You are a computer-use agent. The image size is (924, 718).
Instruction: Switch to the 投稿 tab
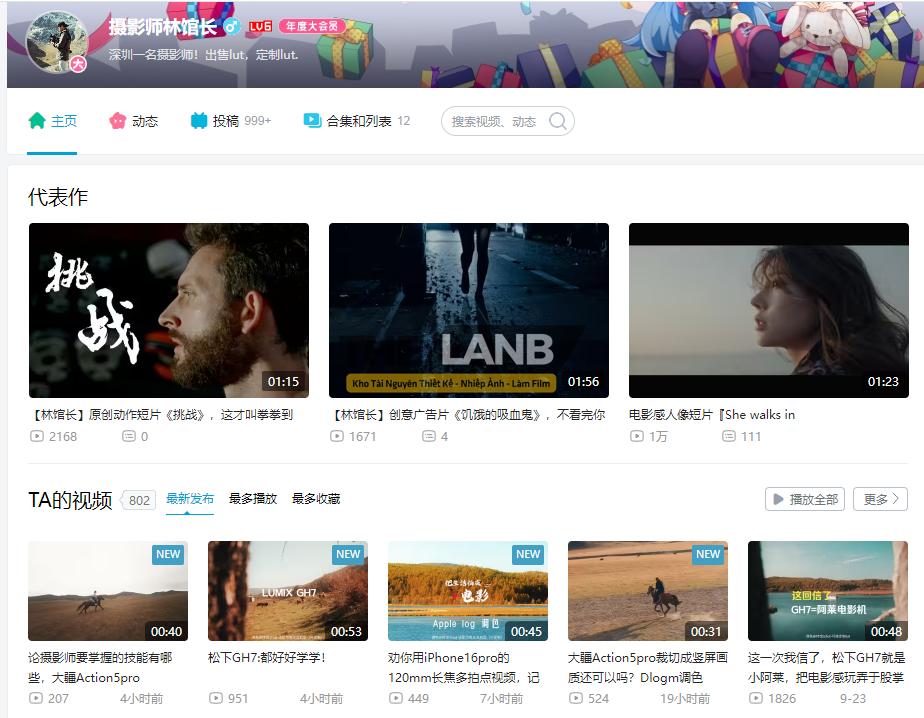click(x=226, y=121)
